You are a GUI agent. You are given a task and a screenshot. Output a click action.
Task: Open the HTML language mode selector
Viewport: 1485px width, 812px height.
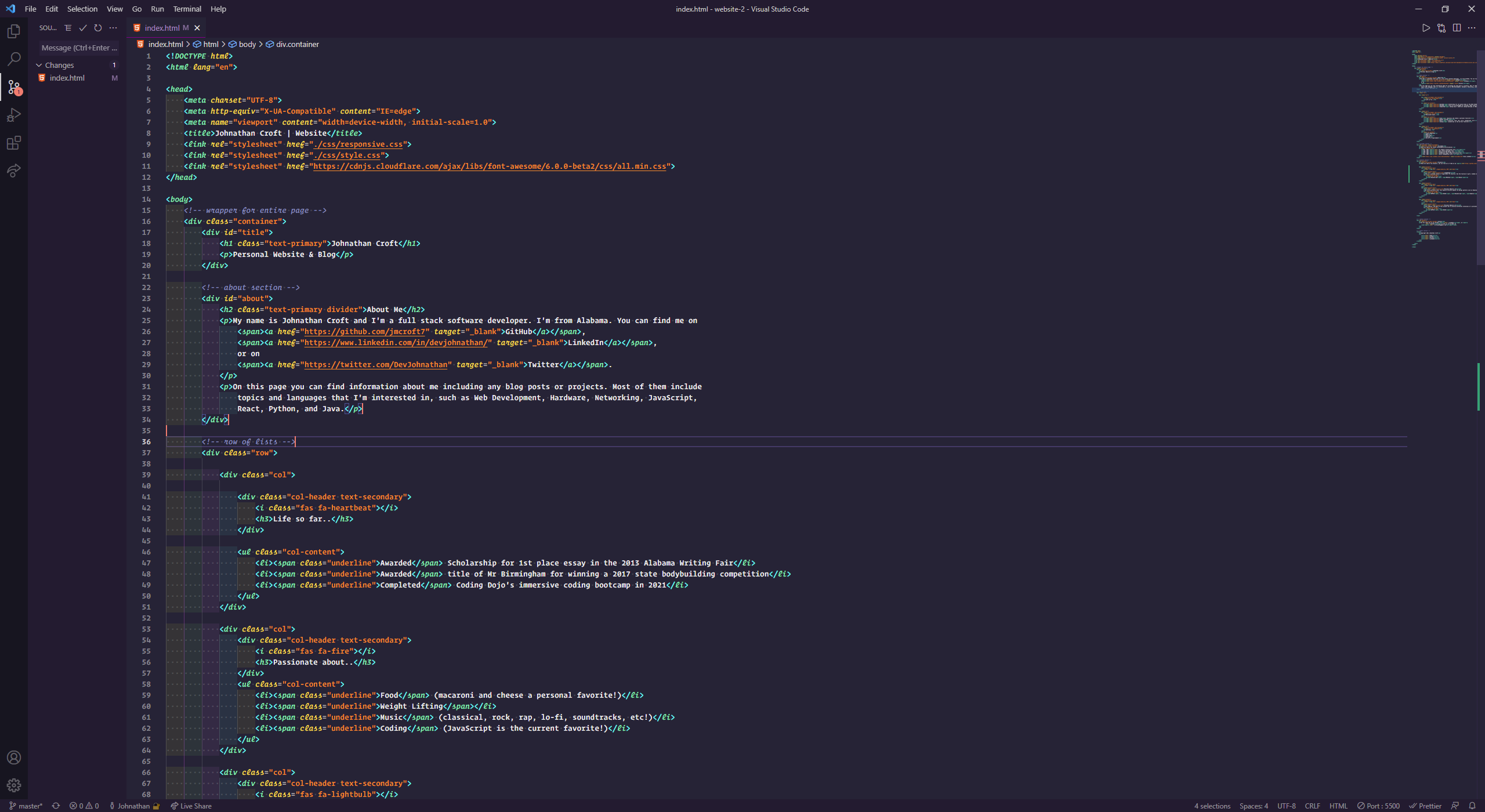pyautogui.click(x=1338, y=806)
